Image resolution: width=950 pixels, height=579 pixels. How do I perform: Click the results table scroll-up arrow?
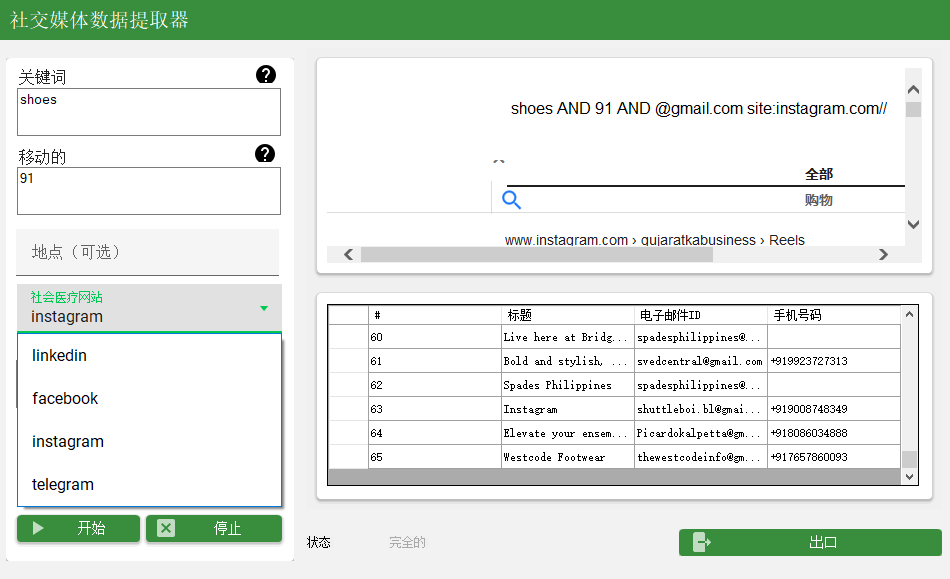click(909, 314)
